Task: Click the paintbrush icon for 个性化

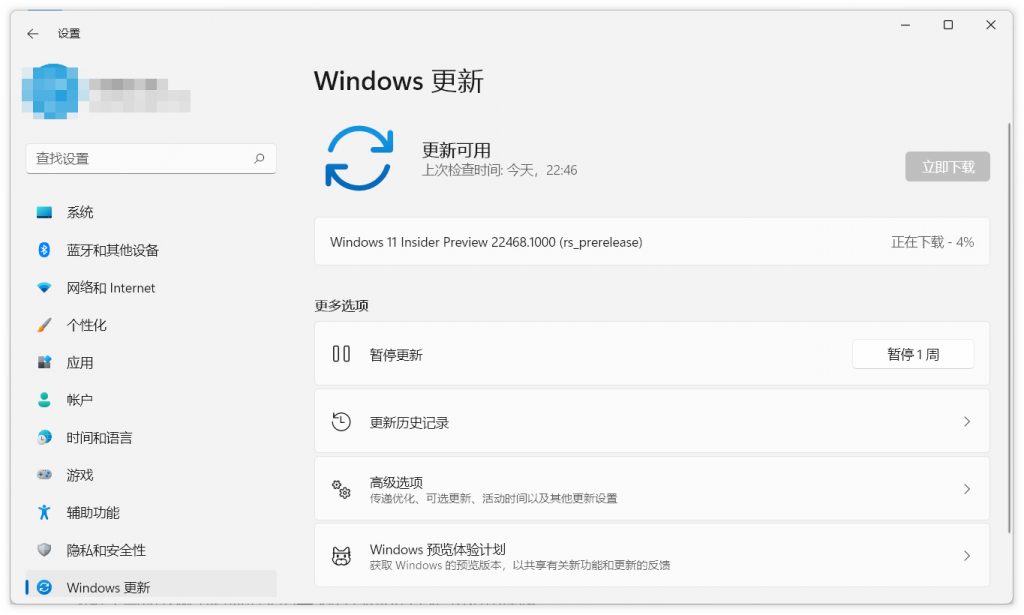Action: [x=44, y=324]
